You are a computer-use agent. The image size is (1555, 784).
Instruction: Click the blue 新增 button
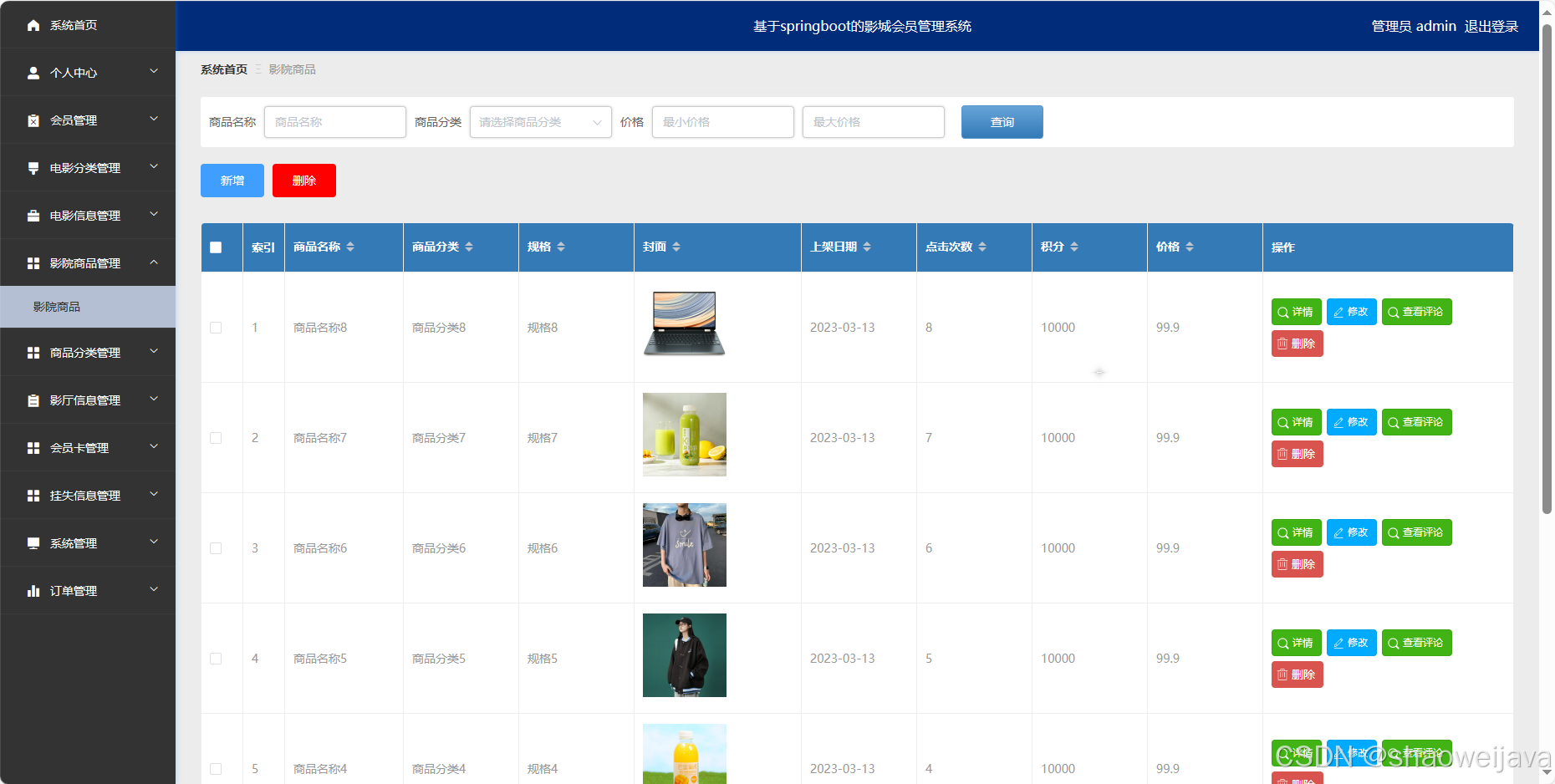coord(232,181)
